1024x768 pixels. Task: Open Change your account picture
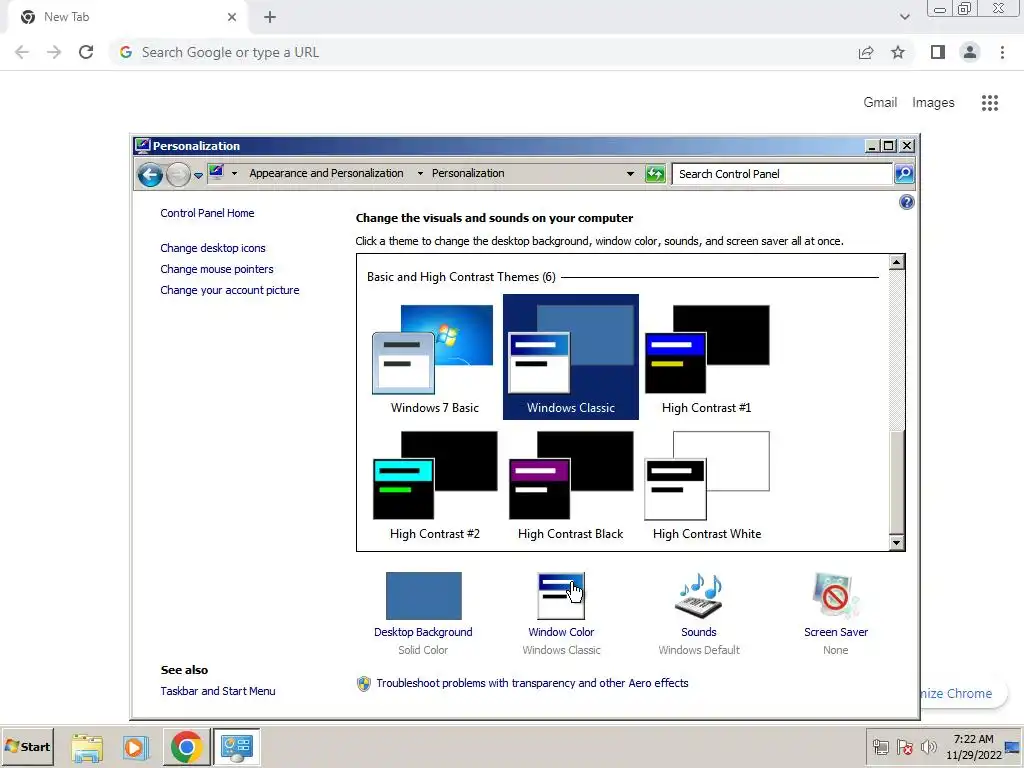[230, 290]
